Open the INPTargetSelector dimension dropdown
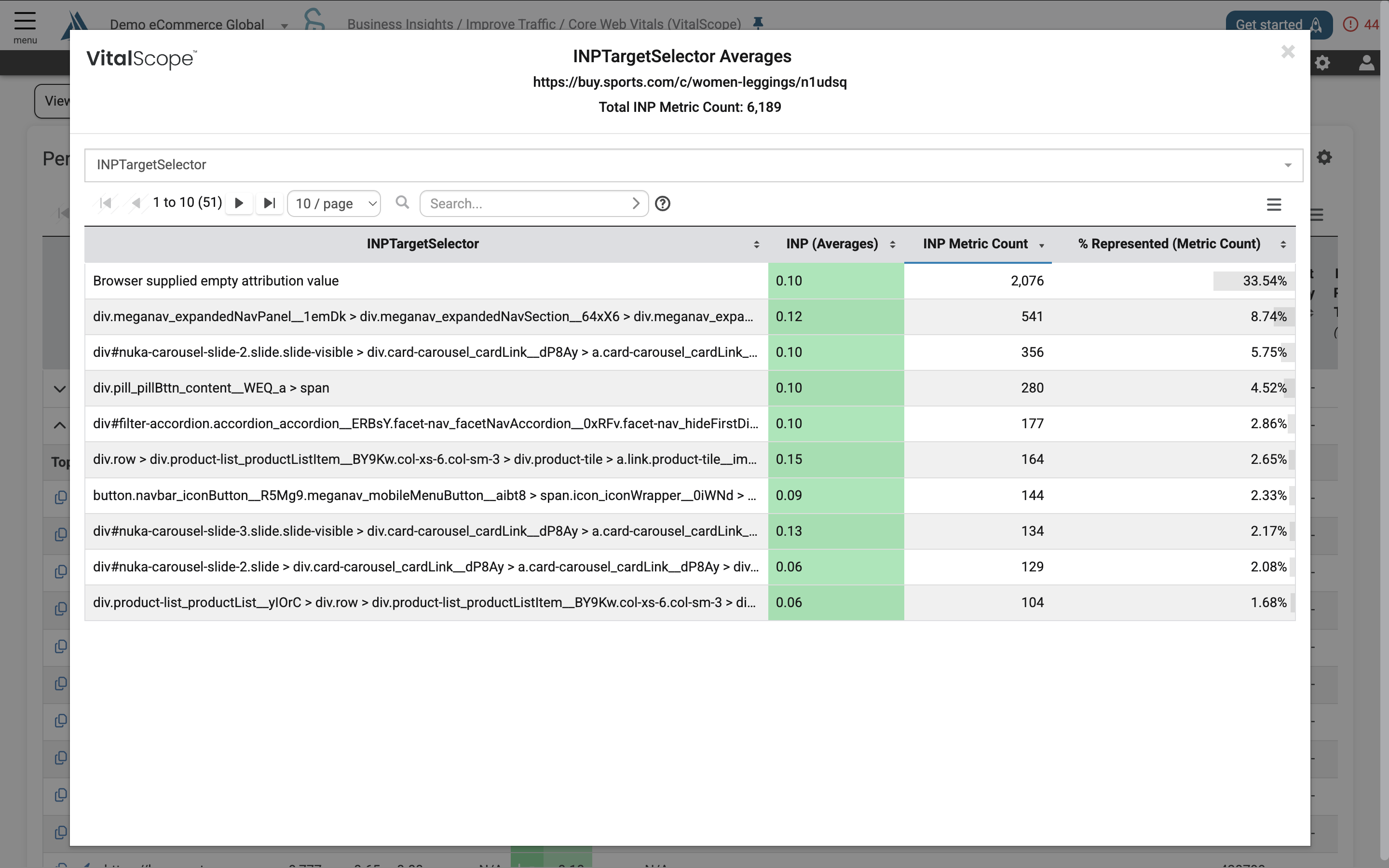This screenshot has height=868, width=1389. (694, 165)
